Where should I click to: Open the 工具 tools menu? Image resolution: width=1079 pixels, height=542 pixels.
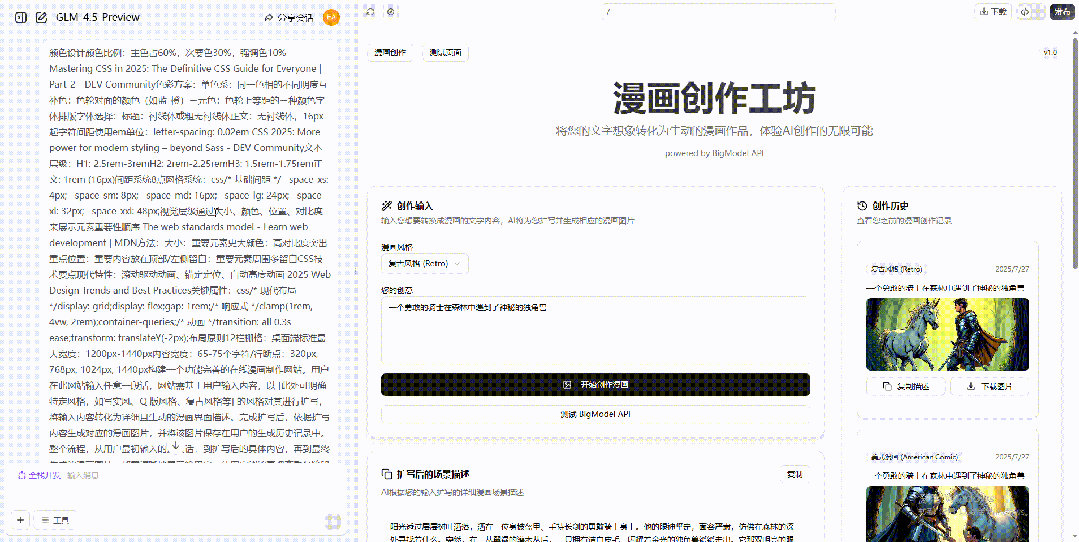coord(55,520)
